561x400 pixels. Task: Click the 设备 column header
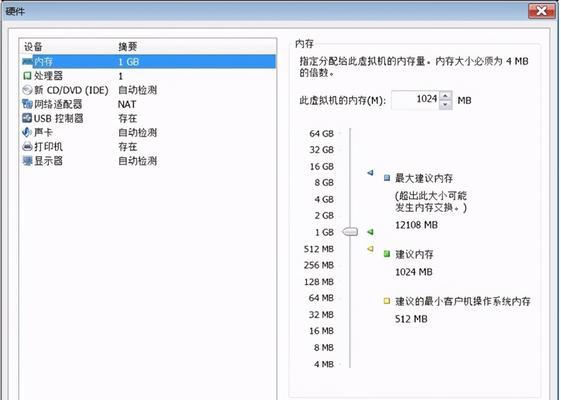pyautogui.click(x=33, y=47)
